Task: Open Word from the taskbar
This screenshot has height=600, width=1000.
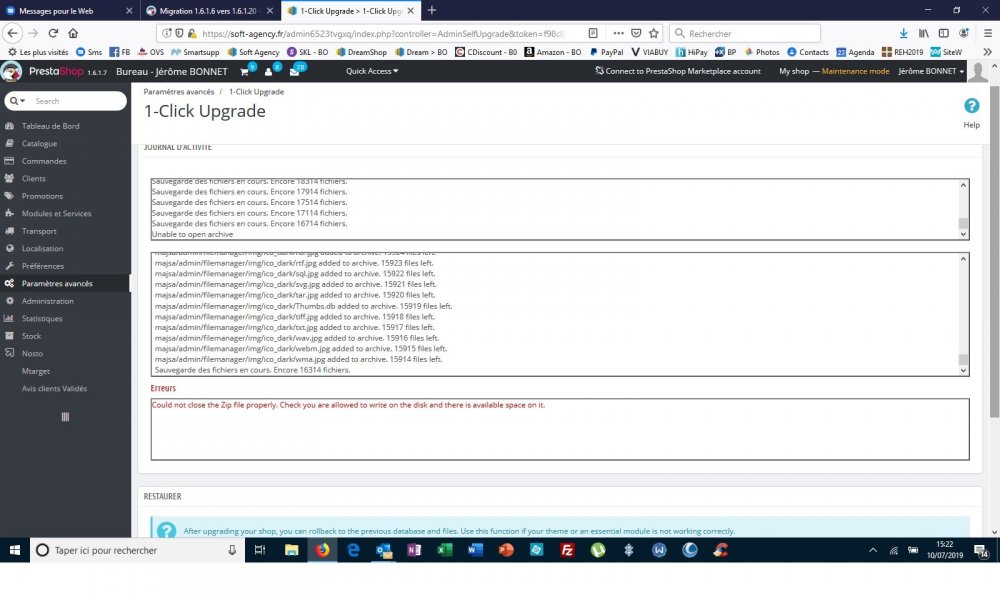Action: click(x=475, y=550)
